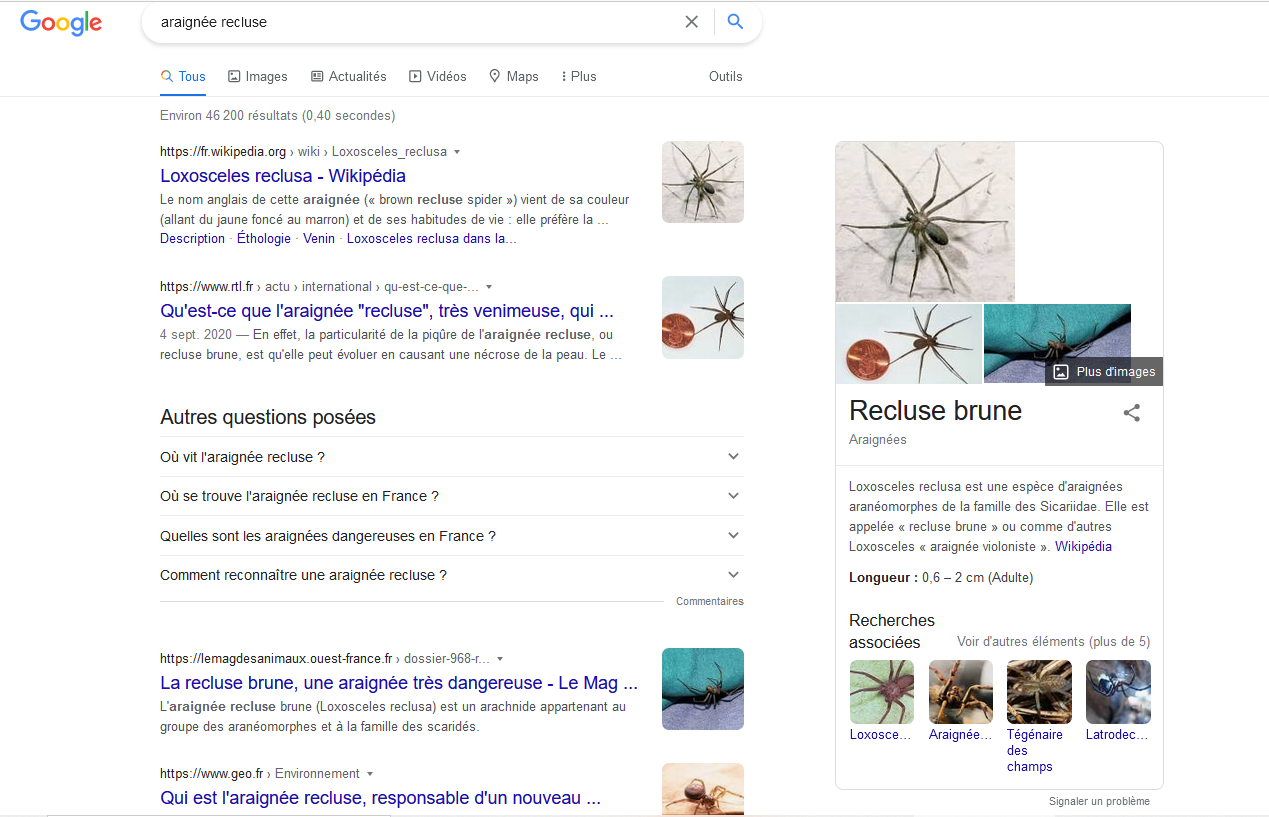Open dropdown arrow next to rtl.fr URL
This screenshot has height=817, width=1269.
[x=489, y=287]
